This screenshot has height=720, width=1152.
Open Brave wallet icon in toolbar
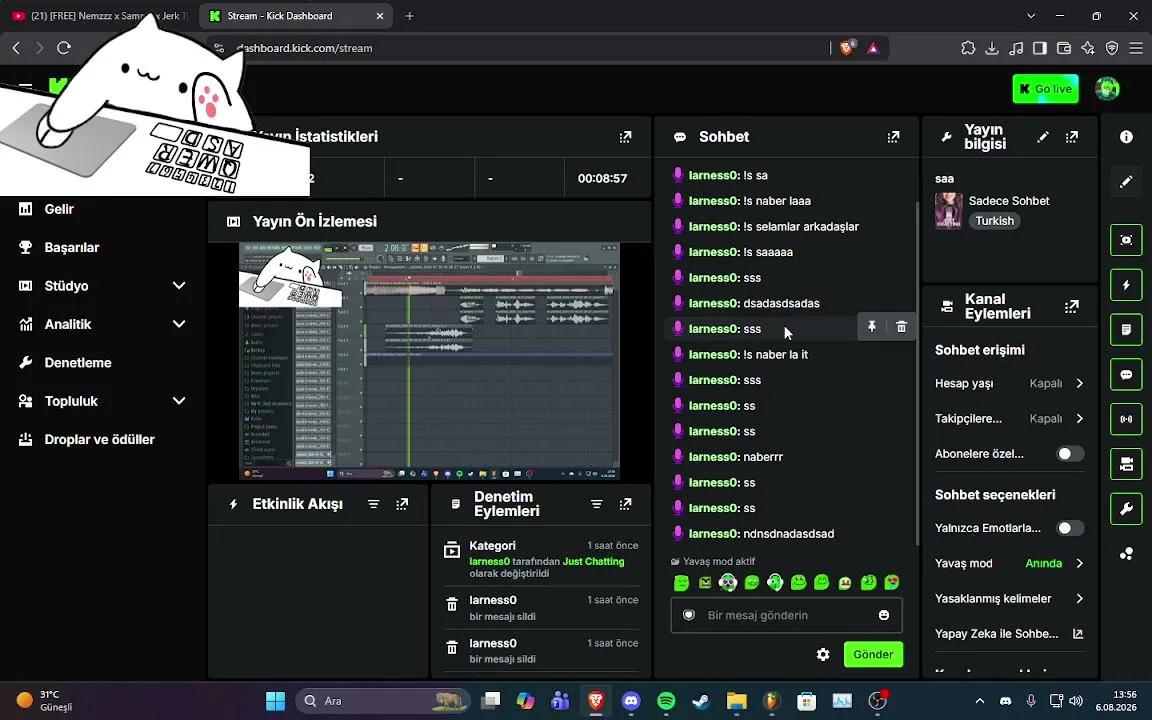[1064, 48]
